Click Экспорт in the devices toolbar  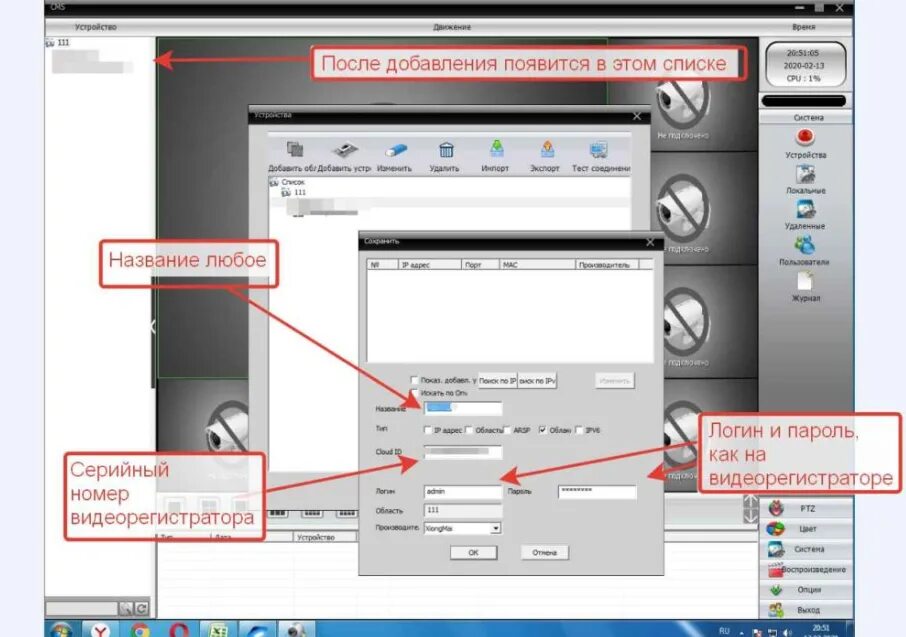coord(545,155)
